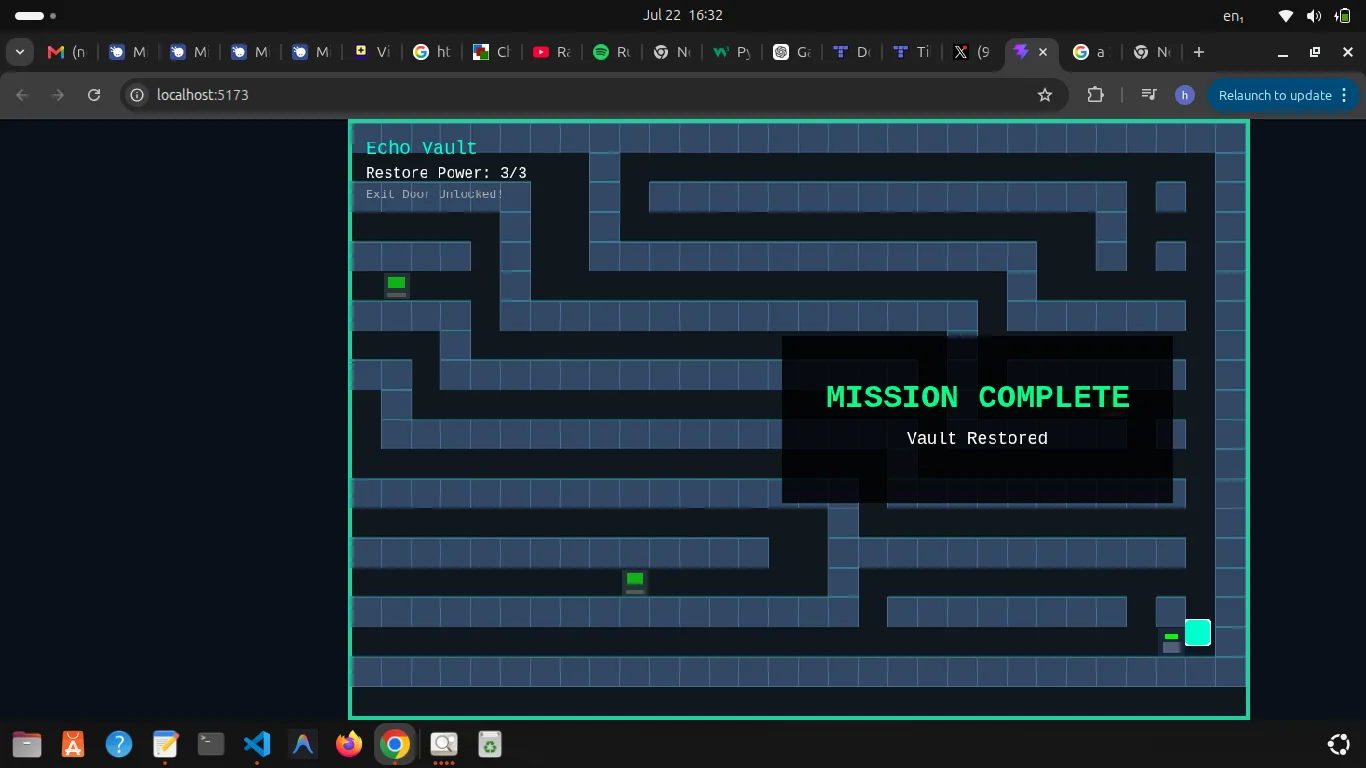Click the 'MISSION COMPLETE' heading
1366x768 pixels.
point(978,397)
